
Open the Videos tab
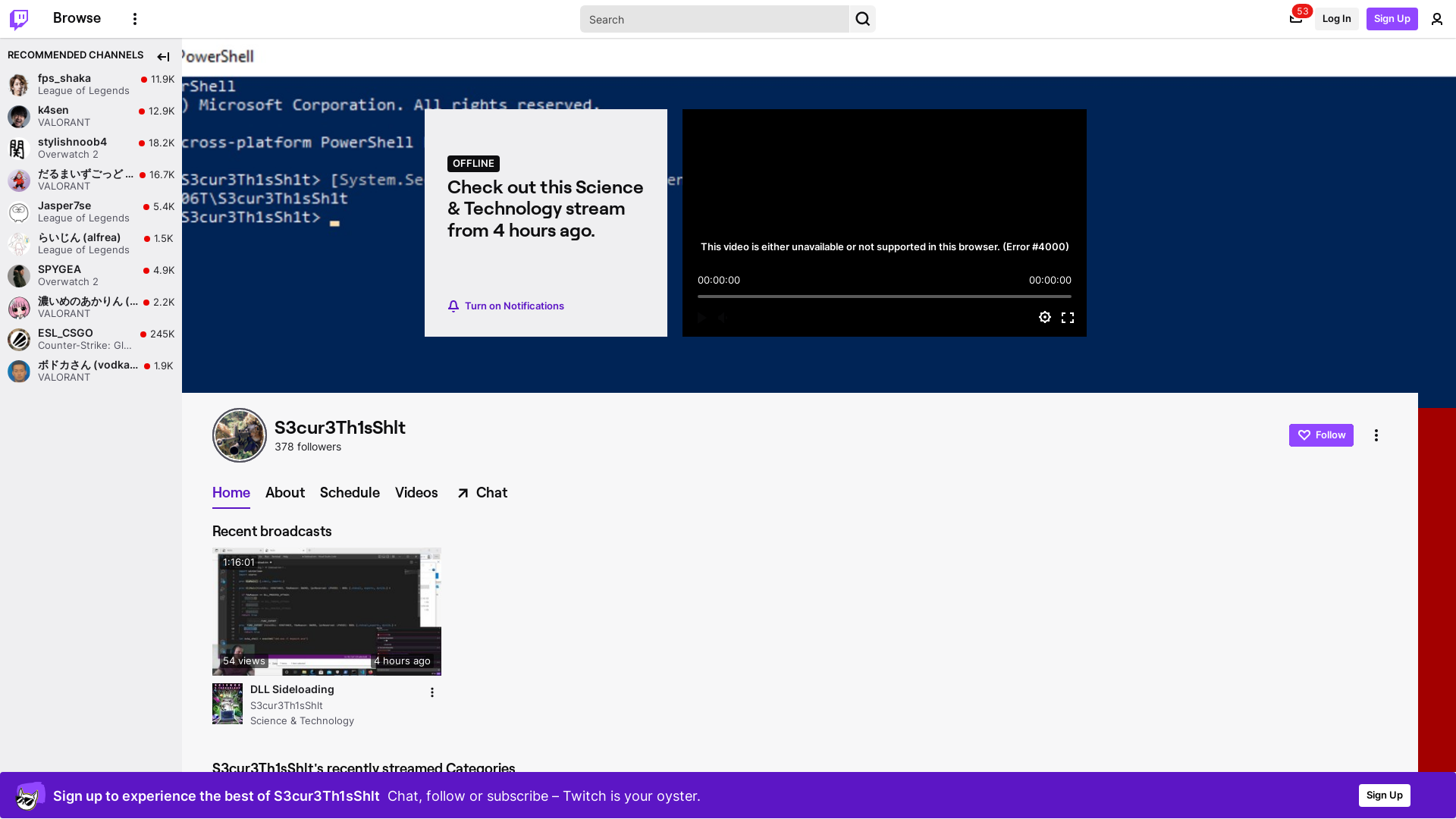click(416, 493)
